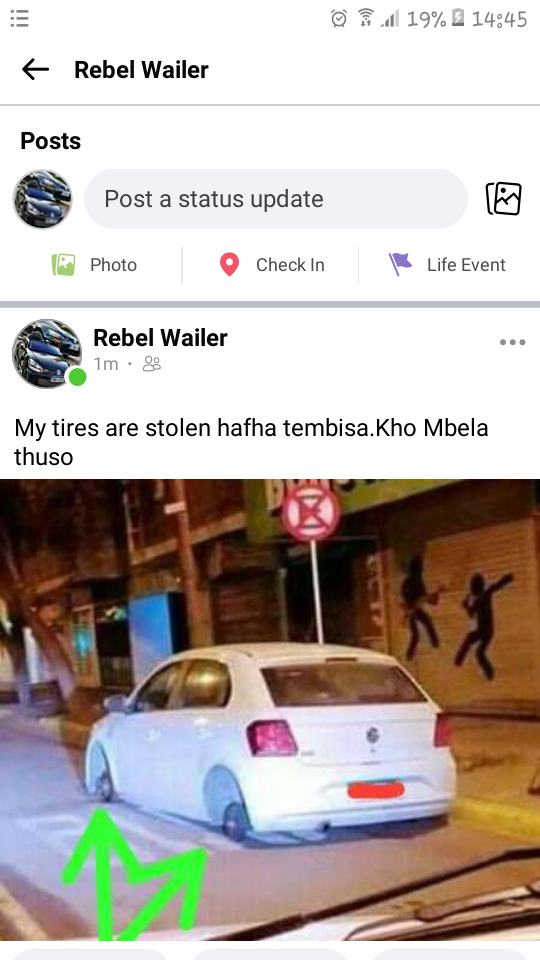Open the notification list icon in status bar
Viewport: 540px width, 960px height.
pyautogui.click(x=20, y=18)
